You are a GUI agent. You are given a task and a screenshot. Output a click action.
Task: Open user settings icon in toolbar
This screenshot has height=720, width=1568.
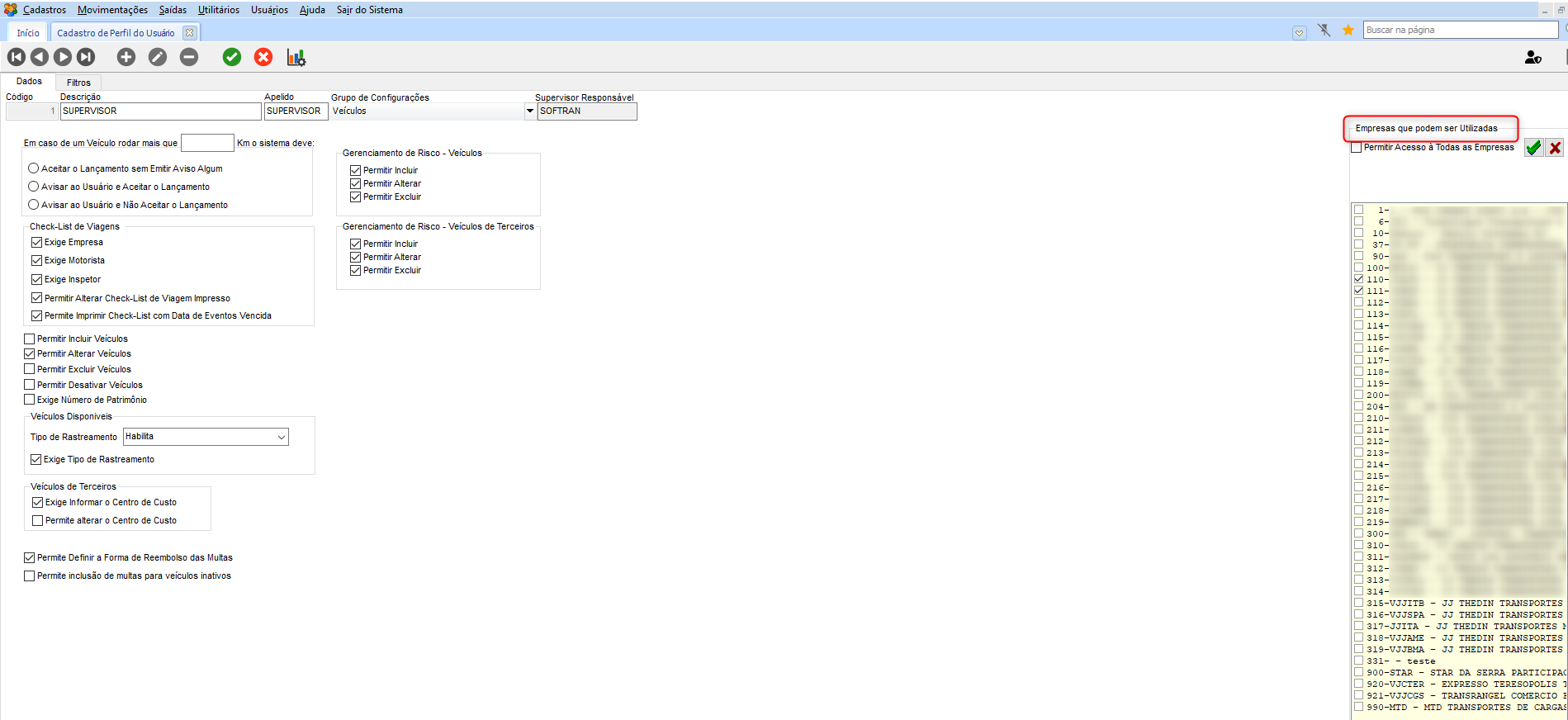1532,57
